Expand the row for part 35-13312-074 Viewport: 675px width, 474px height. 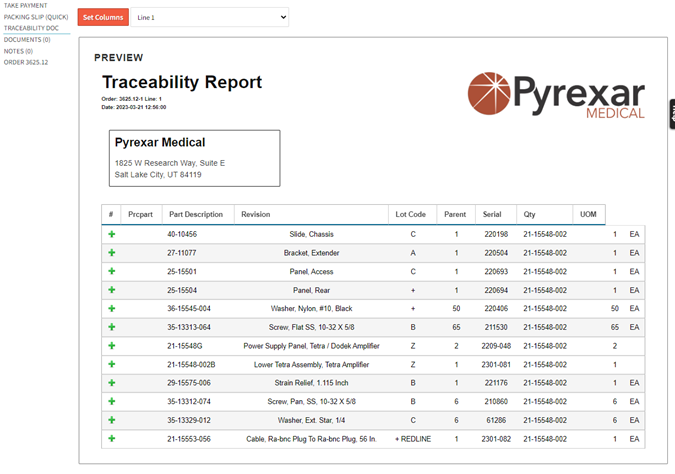tap(111, 401)
